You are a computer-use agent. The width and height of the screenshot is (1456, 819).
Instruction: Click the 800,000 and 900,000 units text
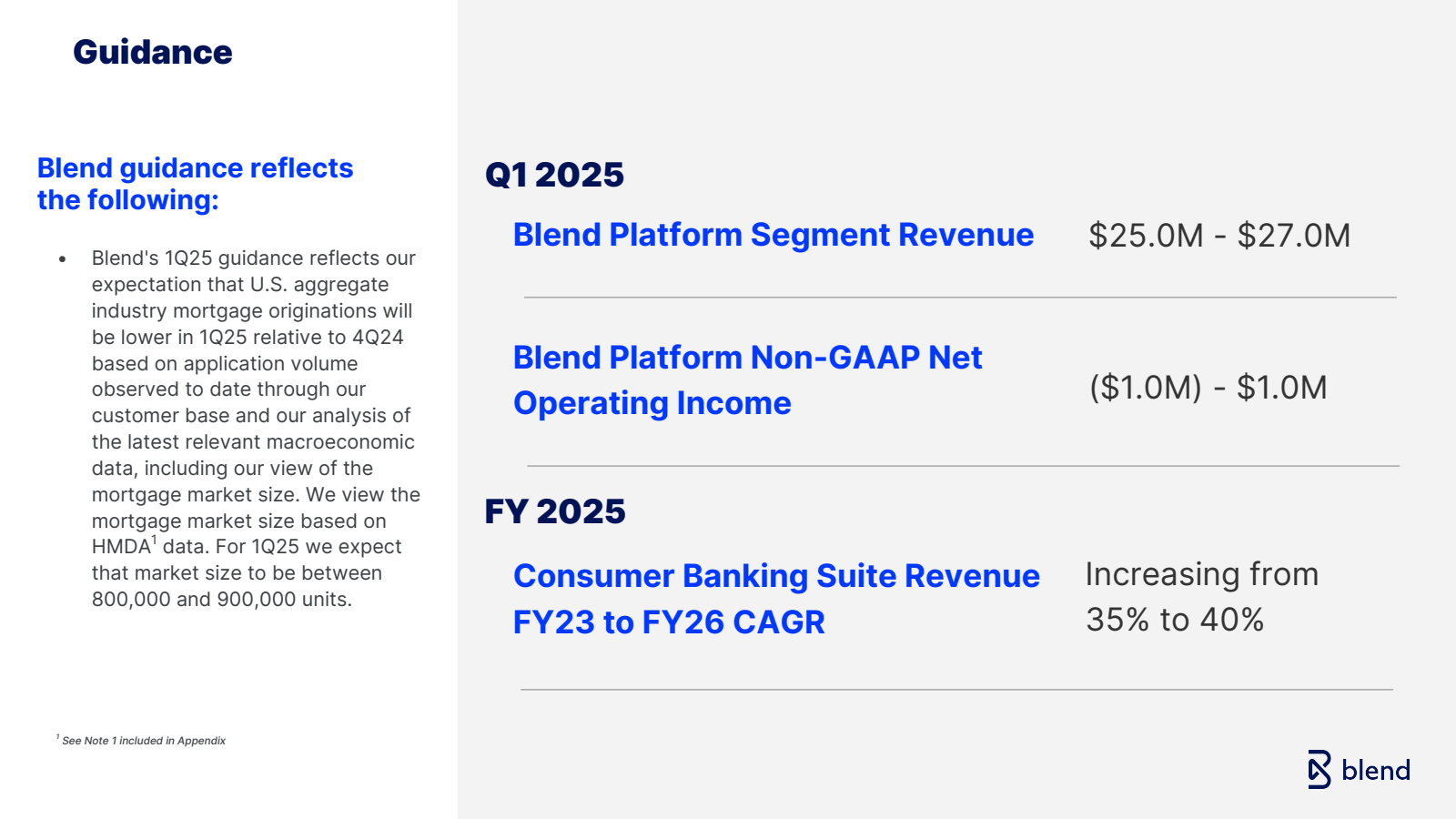coord(221,600)
